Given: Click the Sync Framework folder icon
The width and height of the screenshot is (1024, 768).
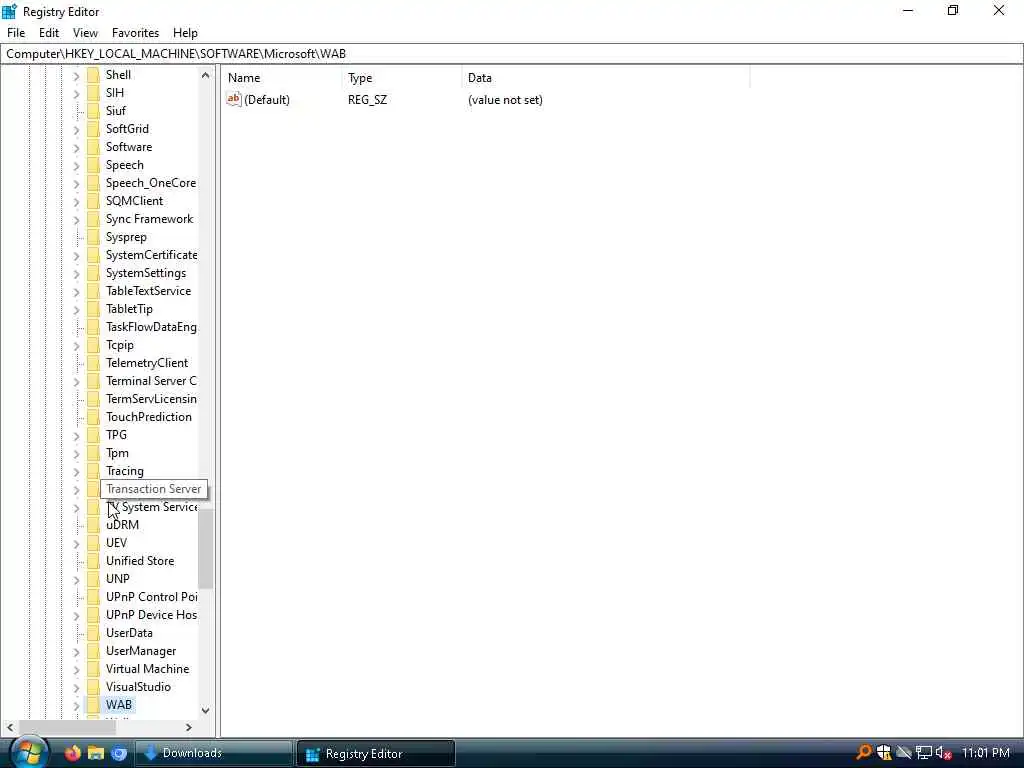Looking at the screenshot, I should point(93,219).
